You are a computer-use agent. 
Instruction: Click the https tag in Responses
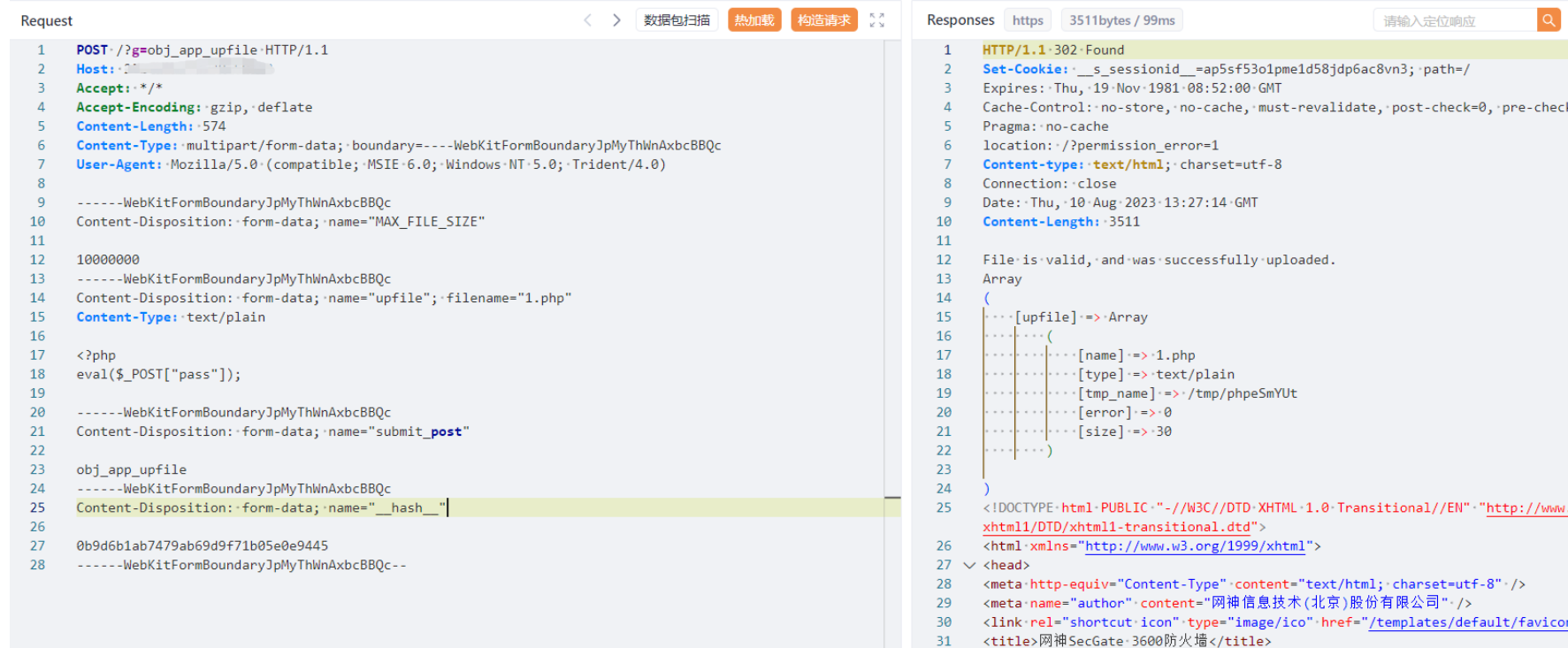(1028, 20)
